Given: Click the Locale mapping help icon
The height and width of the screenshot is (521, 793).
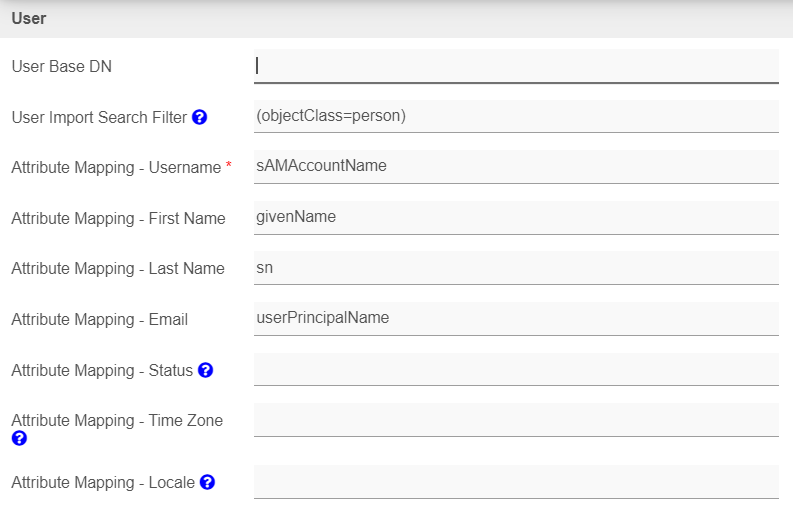Looking at the screenshot, I should click(207, 482).
